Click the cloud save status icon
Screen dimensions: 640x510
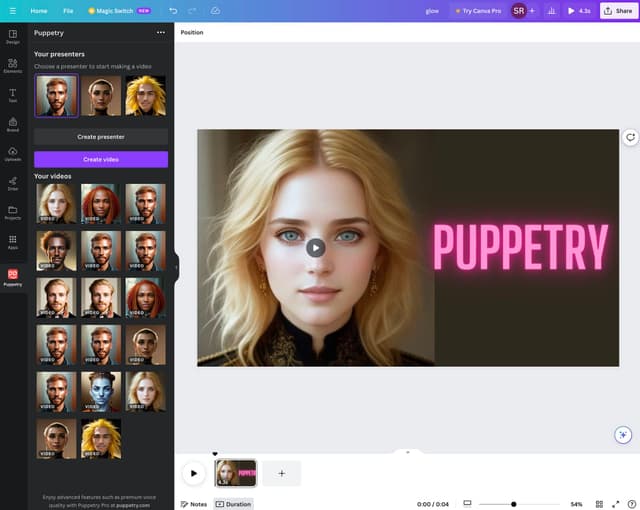point(216,11)
